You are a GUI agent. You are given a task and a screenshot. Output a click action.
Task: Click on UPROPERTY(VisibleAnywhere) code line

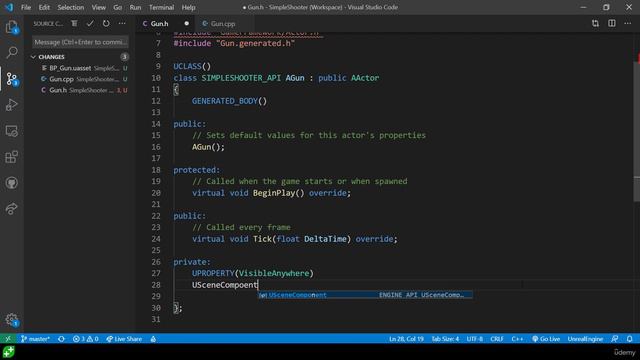pyautogui.click(x=253, y=273)
